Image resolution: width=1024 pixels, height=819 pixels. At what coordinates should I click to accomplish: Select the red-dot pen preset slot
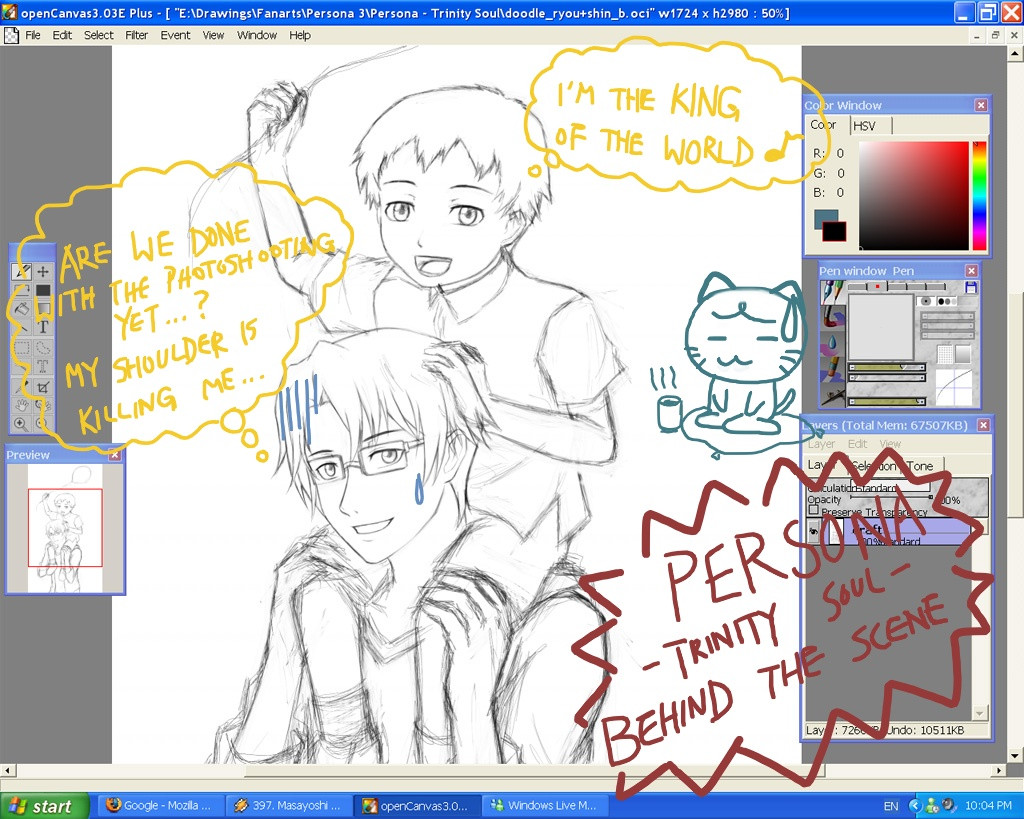(x=877, y=286)
